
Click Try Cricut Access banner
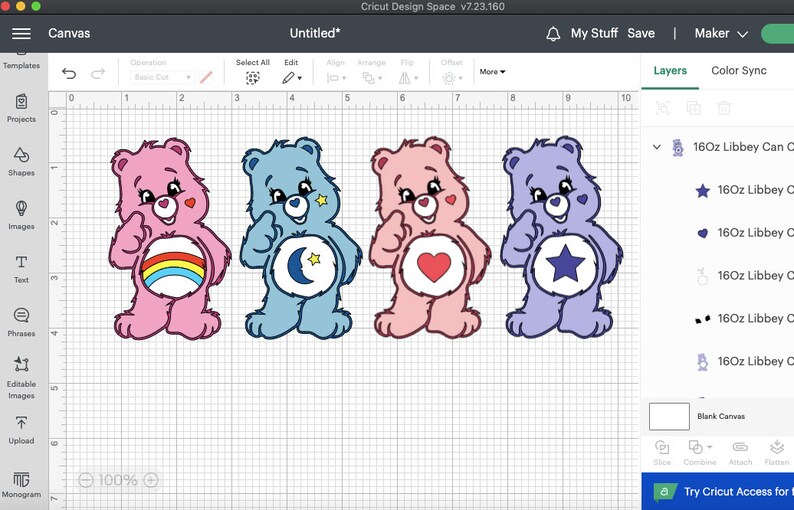[718, 491]
